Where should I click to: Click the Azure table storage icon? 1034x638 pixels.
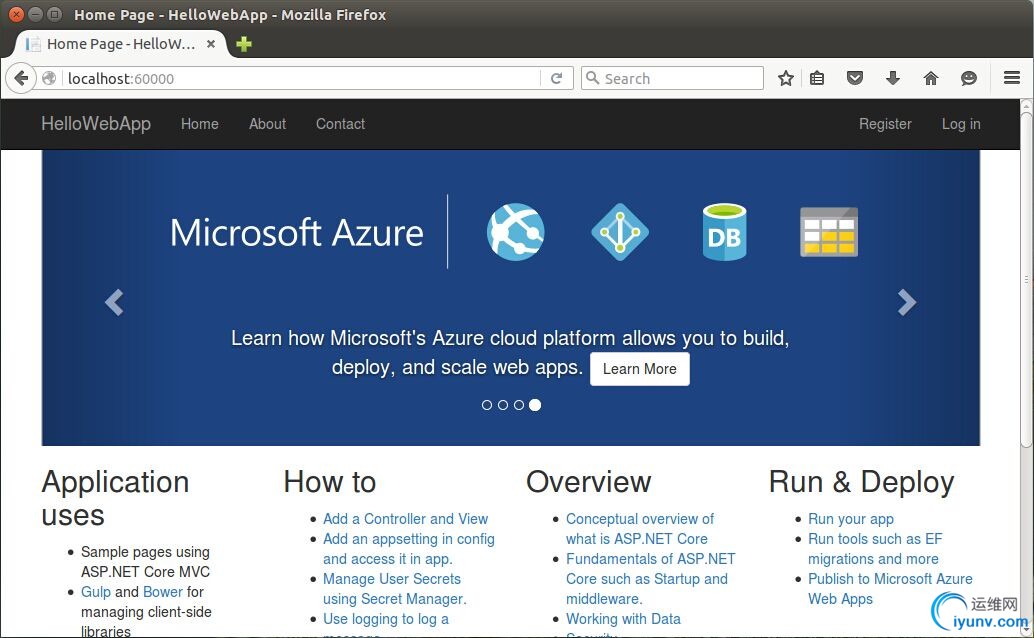(x=829, y=232)
